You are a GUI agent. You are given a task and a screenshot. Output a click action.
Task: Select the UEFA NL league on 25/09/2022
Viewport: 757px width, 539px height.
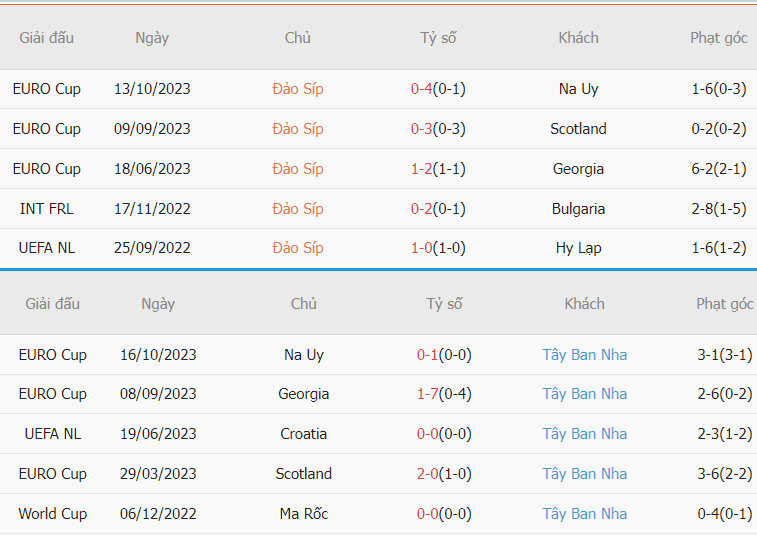pyautogui.click(x=47, y=248)
